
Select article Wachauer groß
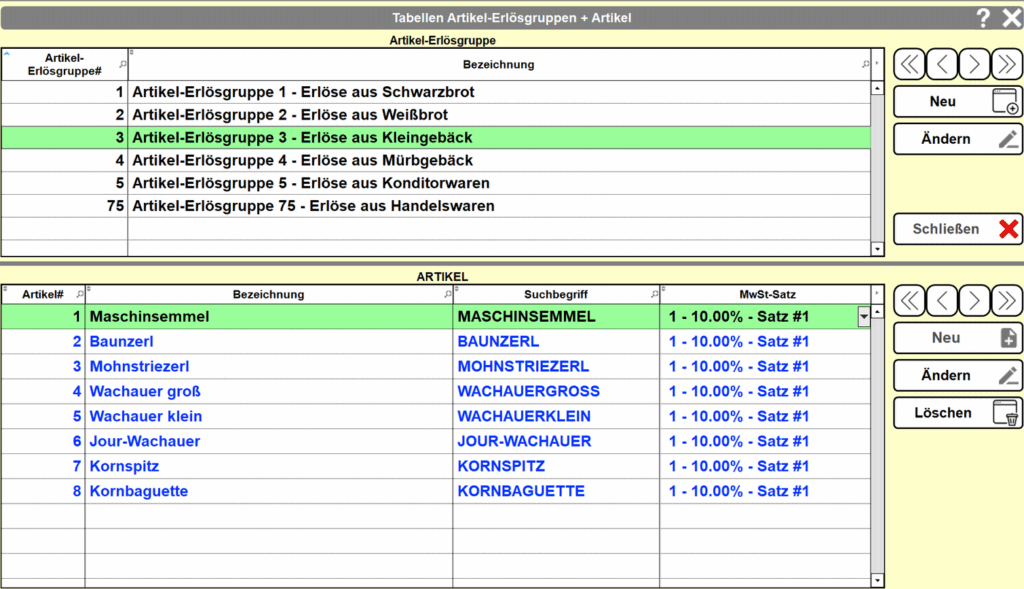point(268,391)
